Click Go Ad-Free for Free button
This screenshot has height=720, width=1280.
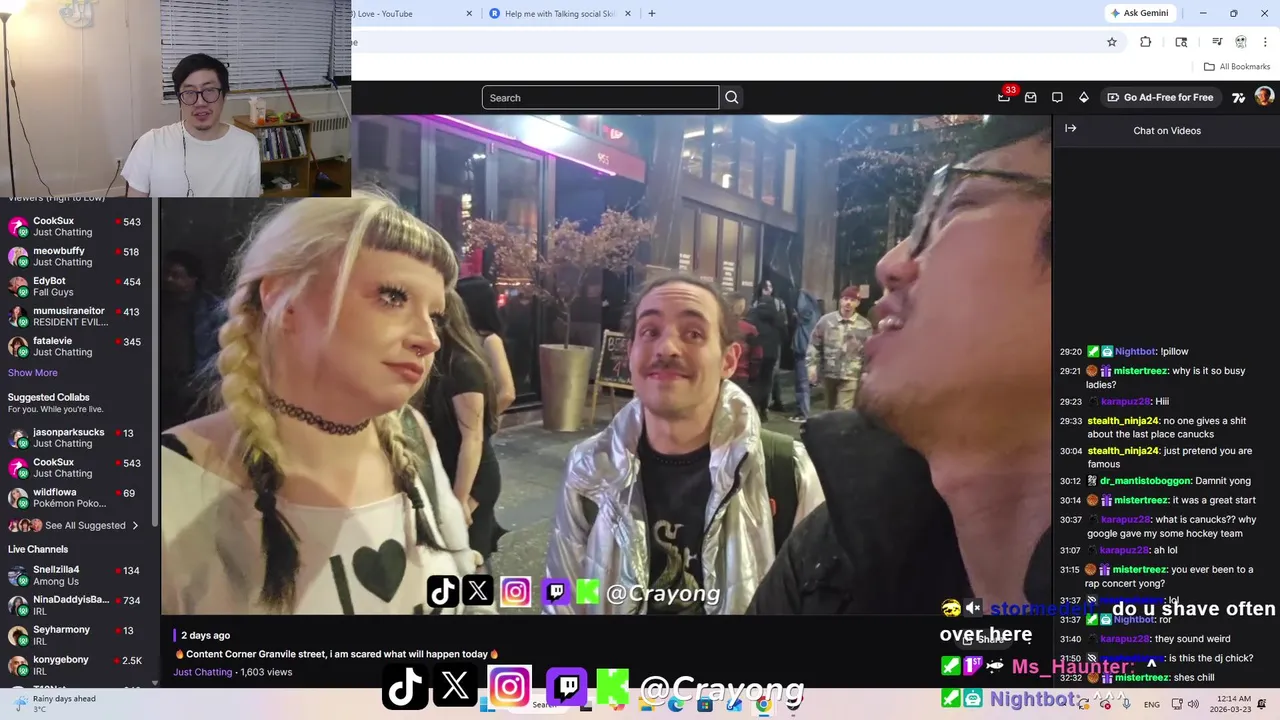click(1160, 97)
